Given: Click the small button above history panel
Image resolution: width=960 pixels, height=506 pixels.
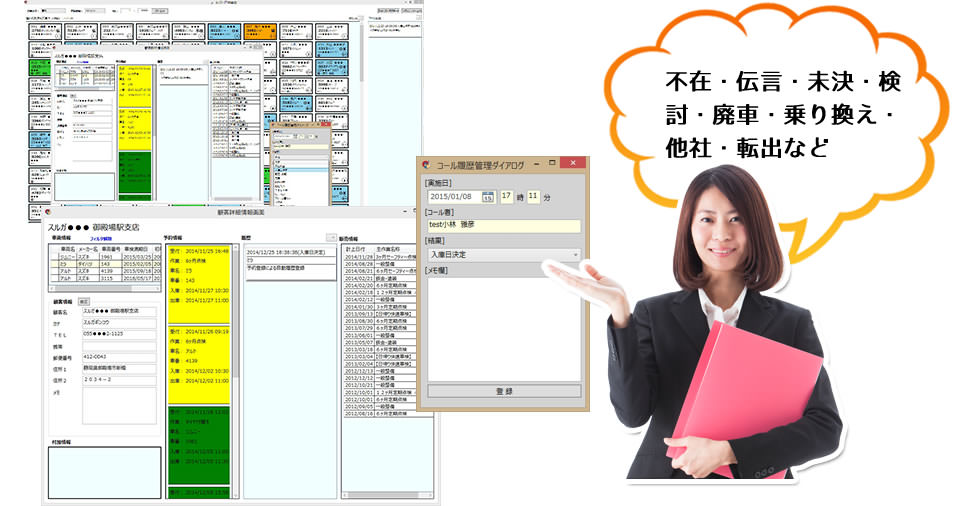Looking at the screenshot, I should 331,238.
